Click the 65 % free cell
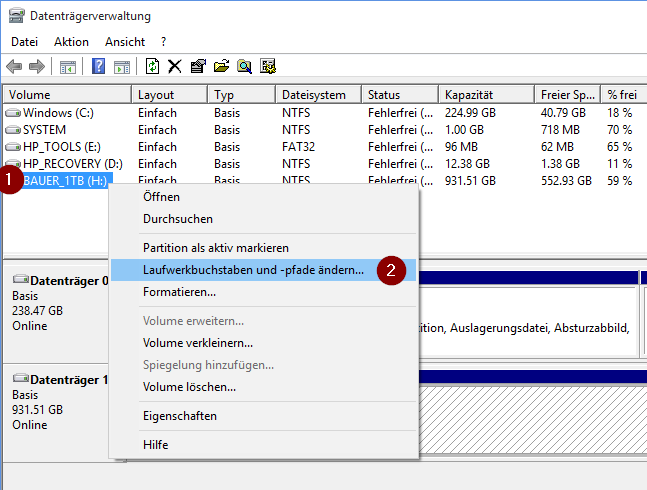The width and height of the screenshot is (647, 490). (619, 147)
